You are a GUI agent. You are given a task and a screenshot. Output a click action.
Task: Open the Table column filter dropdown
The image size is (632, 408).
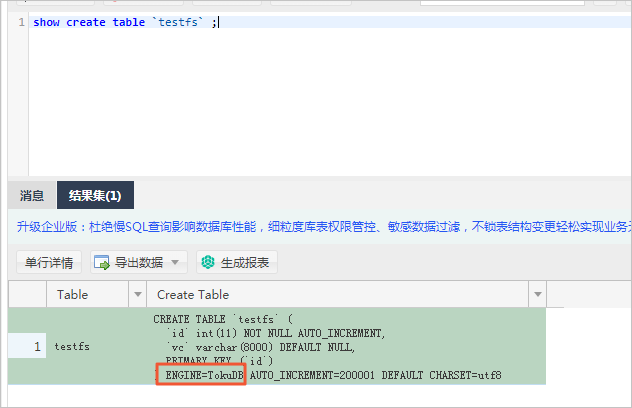click(138, 294)
